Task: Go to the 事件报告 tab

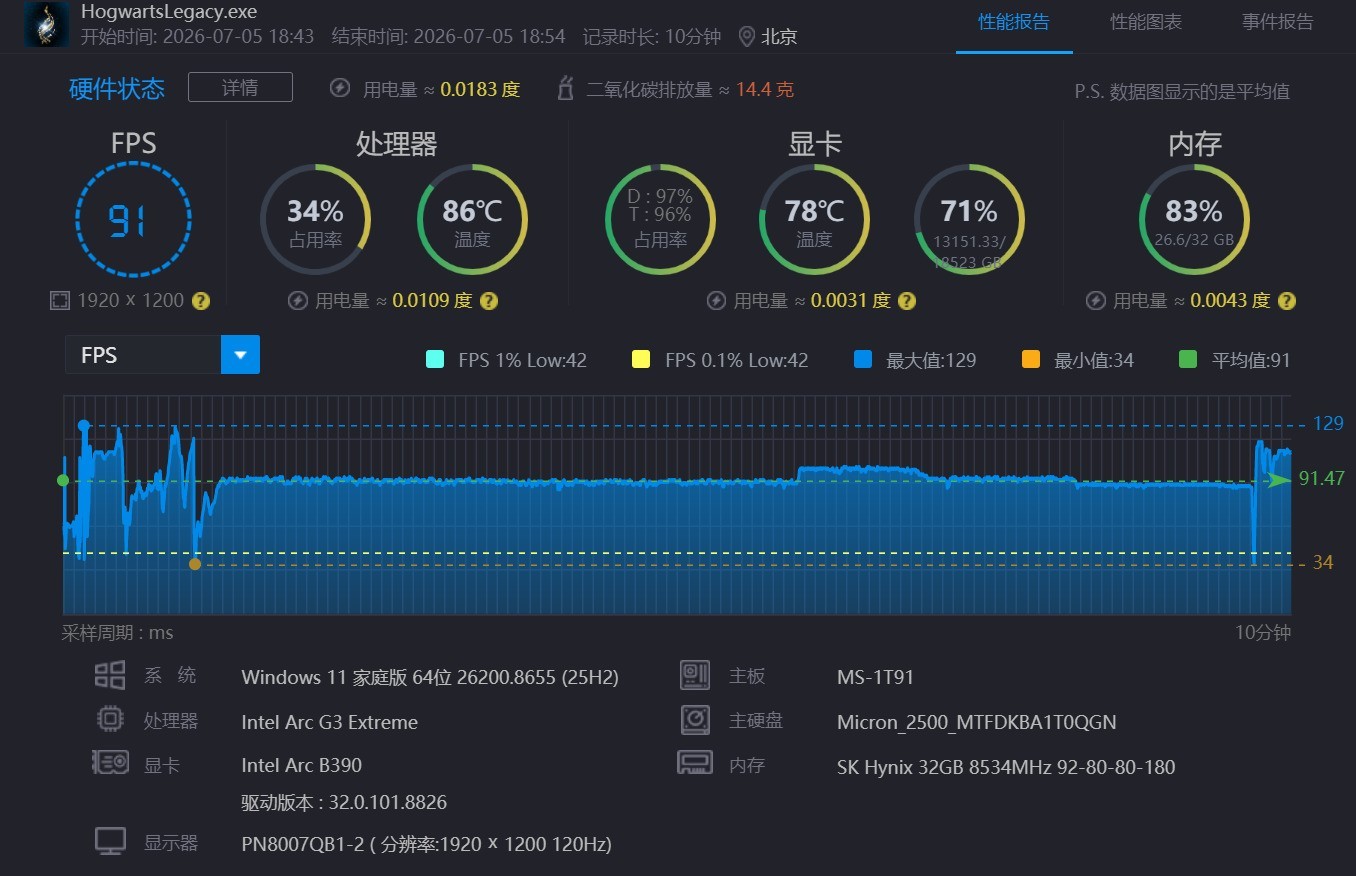Action: [x=1278, y=22]
